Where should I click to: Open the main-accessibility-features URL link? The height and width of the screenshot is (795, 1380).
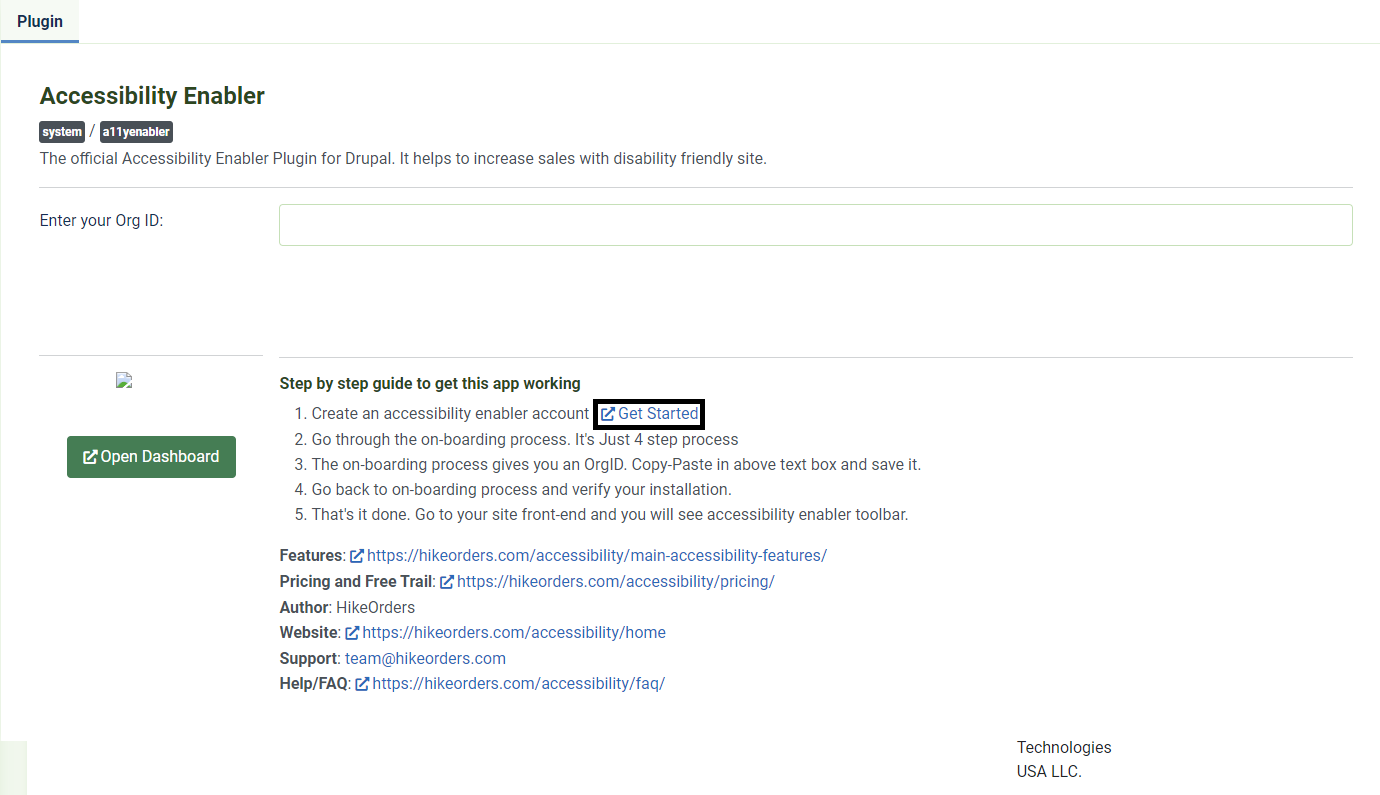(596, 555)
